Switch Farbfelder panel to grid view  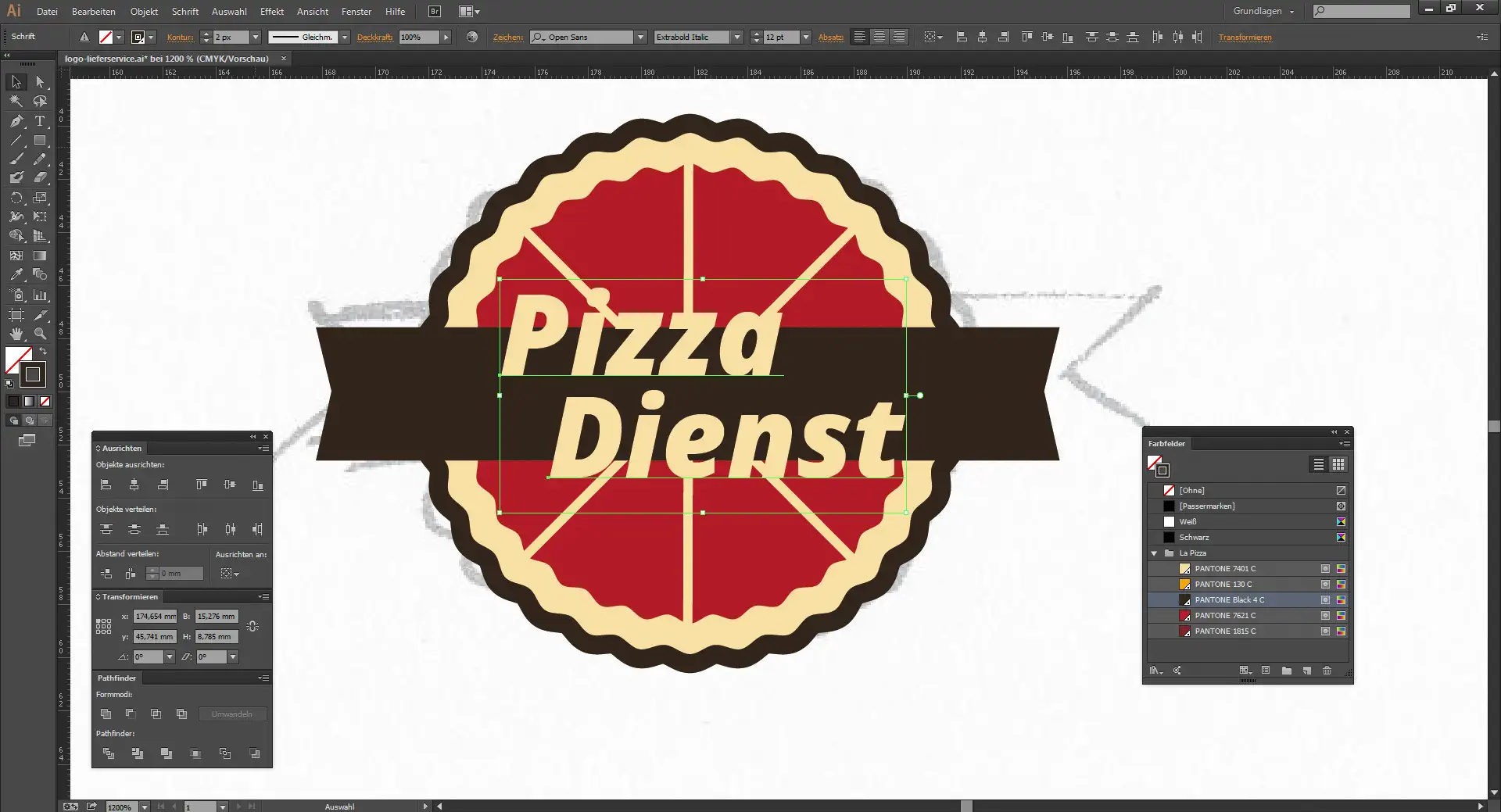(1339, 464)
